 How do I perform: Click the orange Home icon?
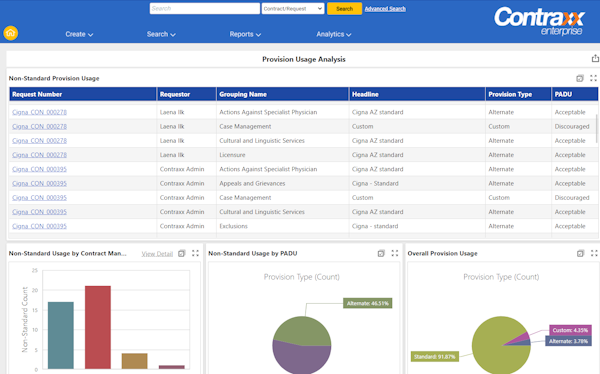(11, 33)
